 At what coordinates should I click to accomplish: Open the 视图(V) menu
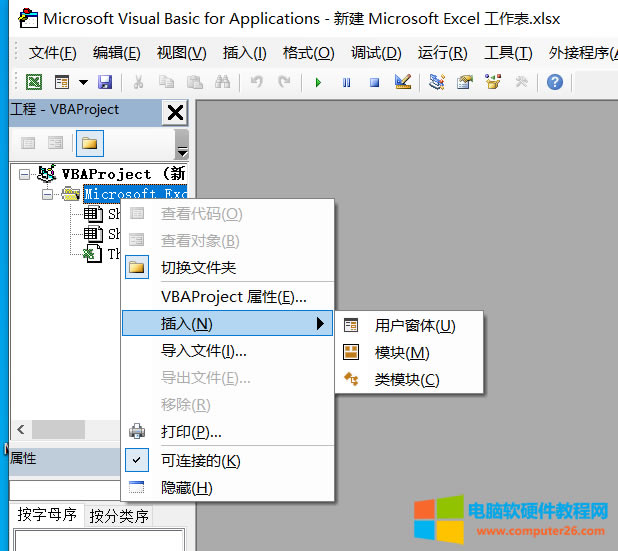click(x=181, y=53)
